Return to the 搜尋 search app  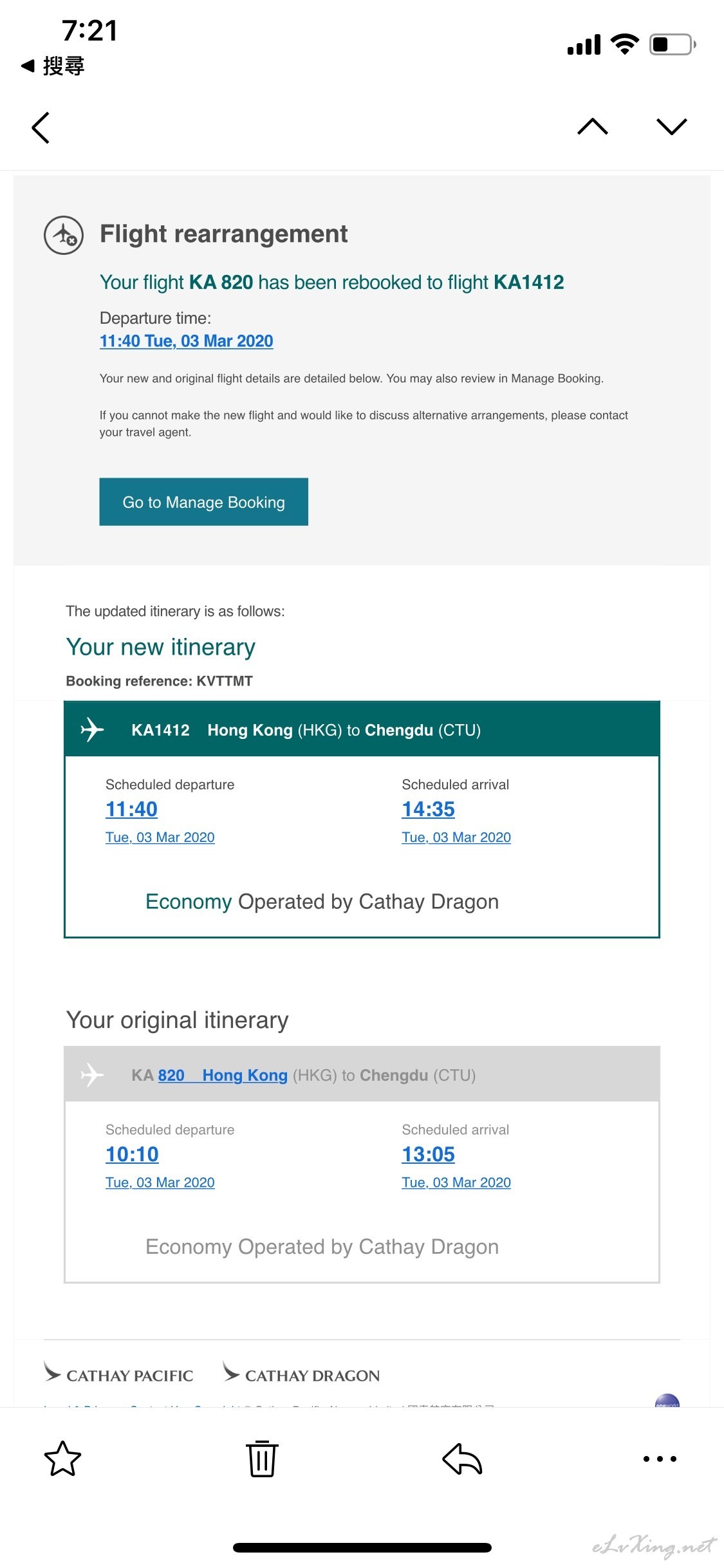click(53, 66)
